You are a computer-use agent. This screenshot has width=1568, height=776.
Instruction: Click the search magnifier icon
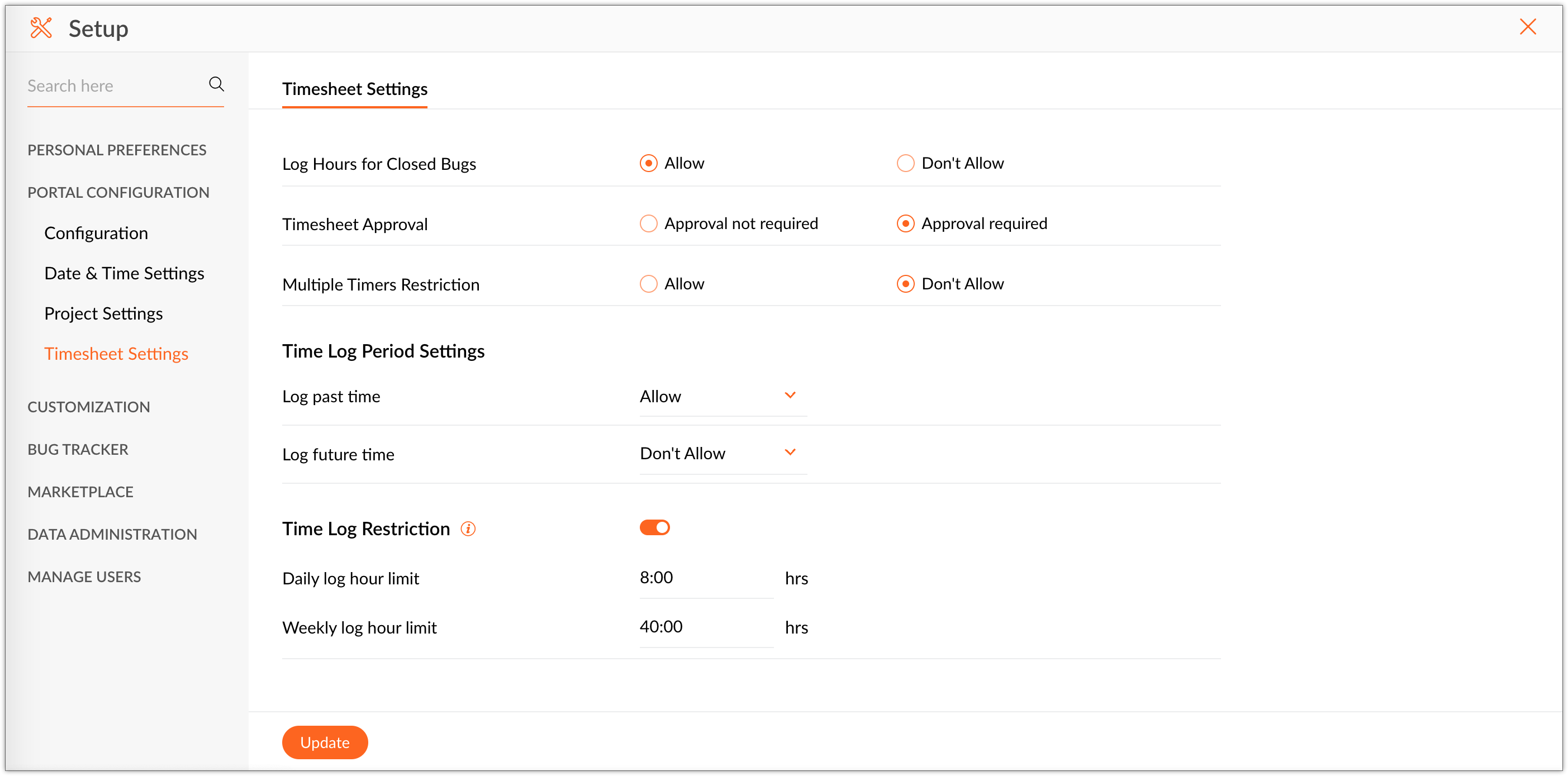[216, 84]
